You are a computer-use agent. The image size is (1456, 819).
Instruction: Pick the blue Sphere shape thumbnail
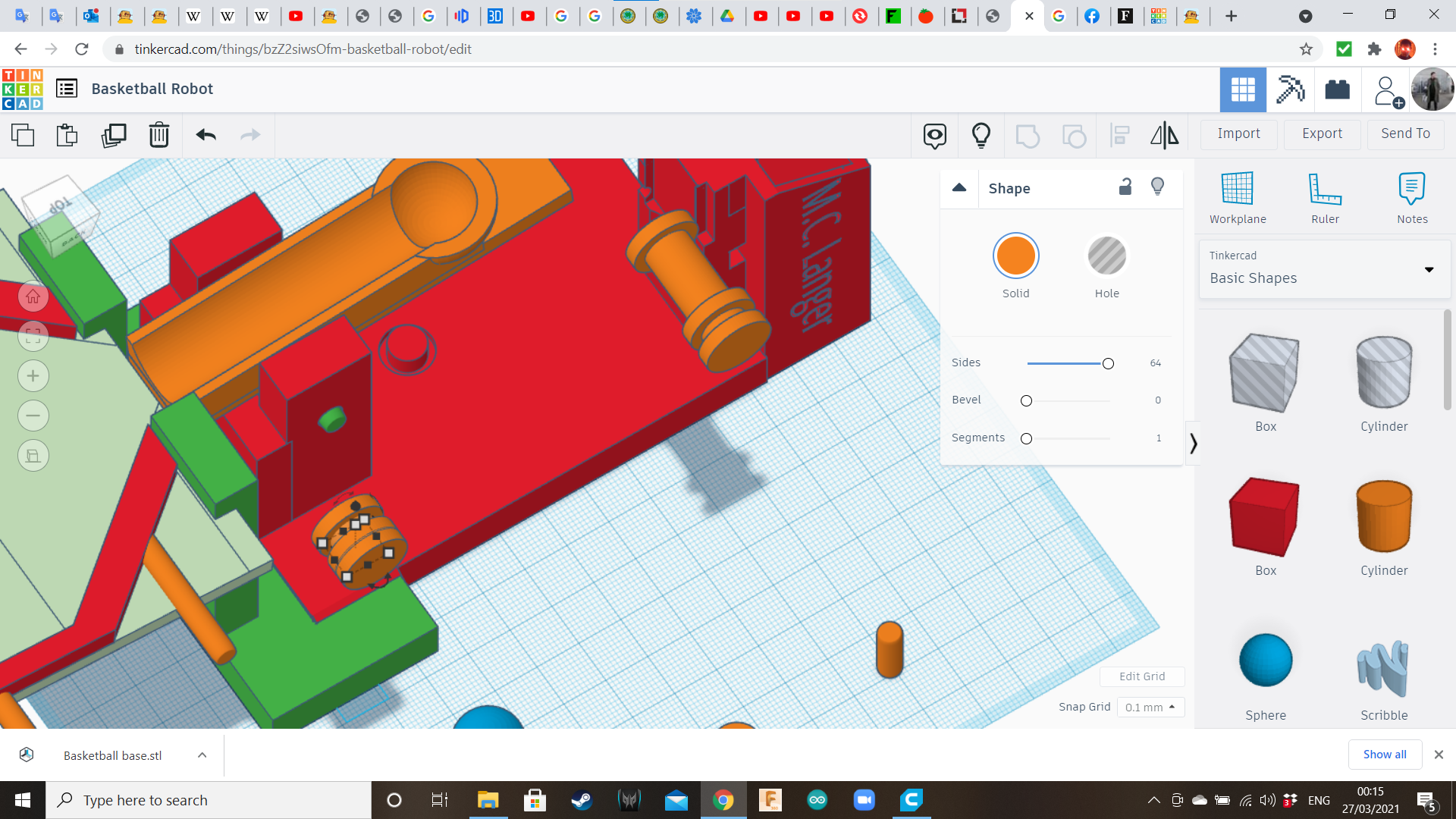pyautogui.click(x=1265, y=661)
